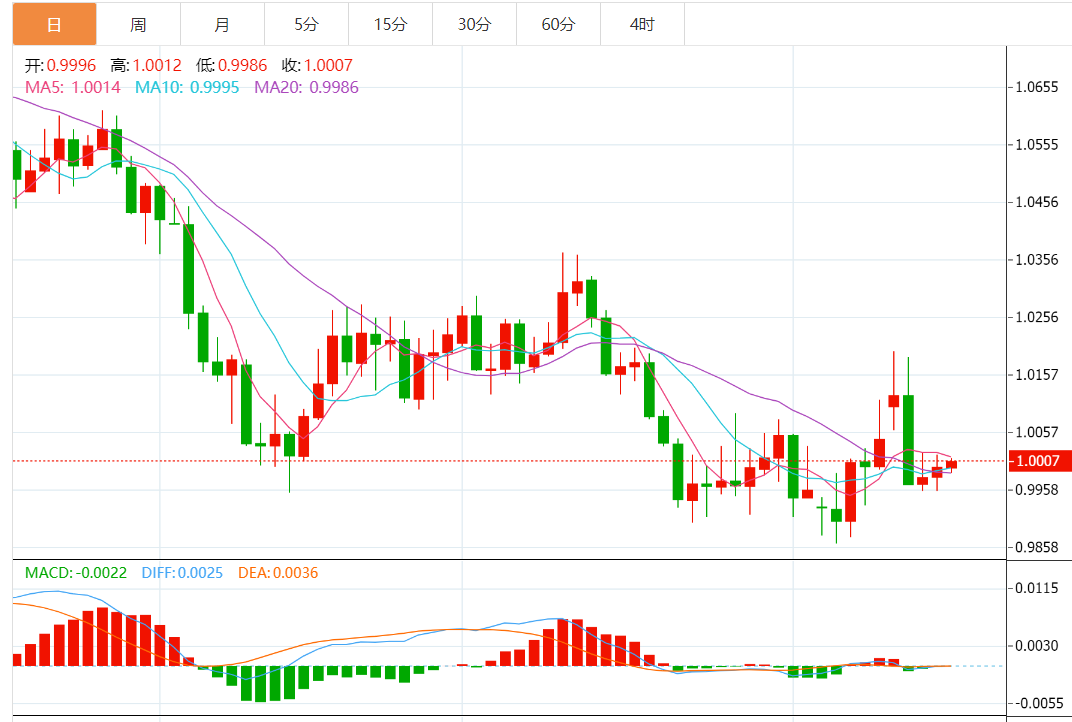Screen dimensions: 1072x722
Task: Open the 30分 timeframe tab
Action: (474, 25)
